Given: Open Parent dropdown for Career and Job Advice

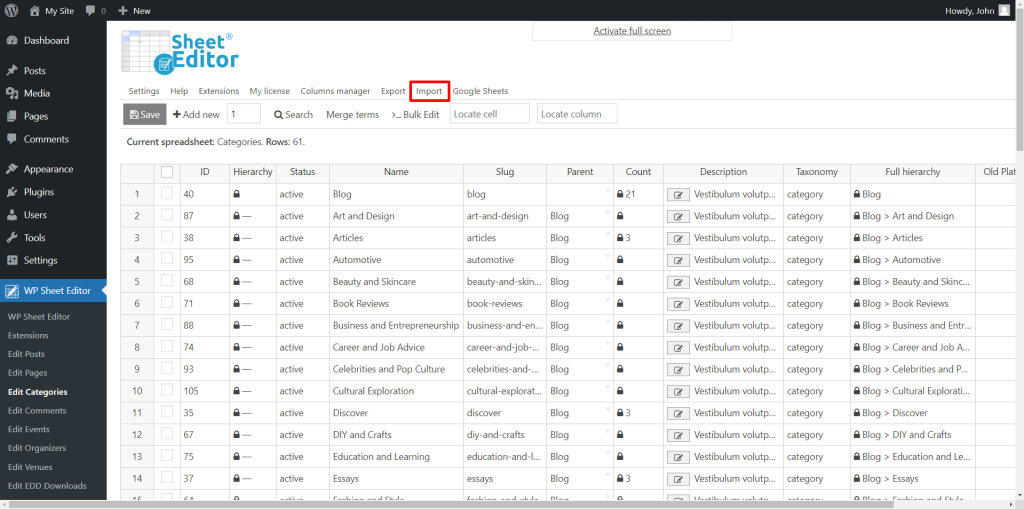Looking at the screenshot, I should point(607,344).
